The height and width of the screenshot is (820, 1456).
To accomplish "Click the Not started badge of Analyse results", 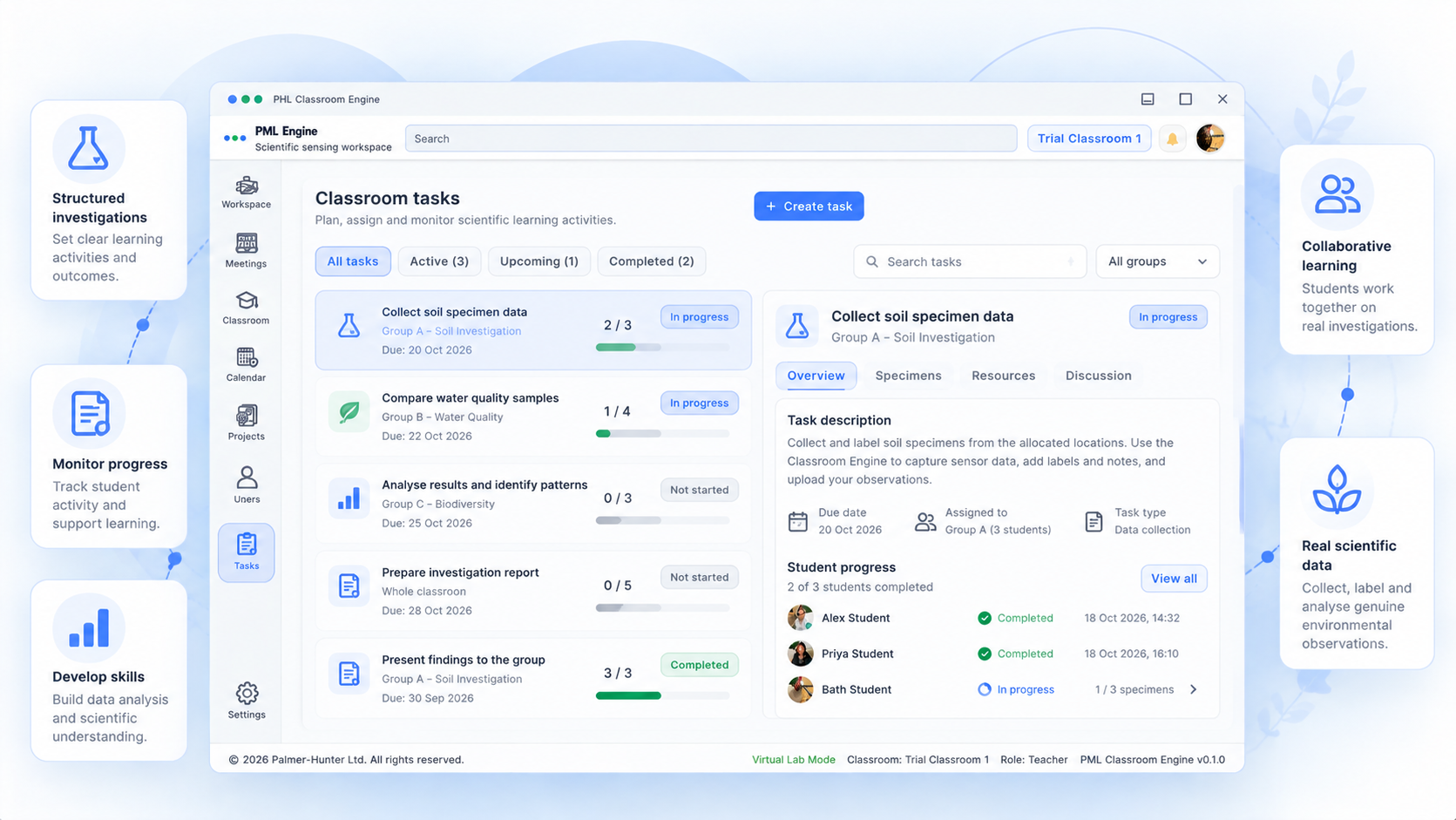I will click(700, 490).
